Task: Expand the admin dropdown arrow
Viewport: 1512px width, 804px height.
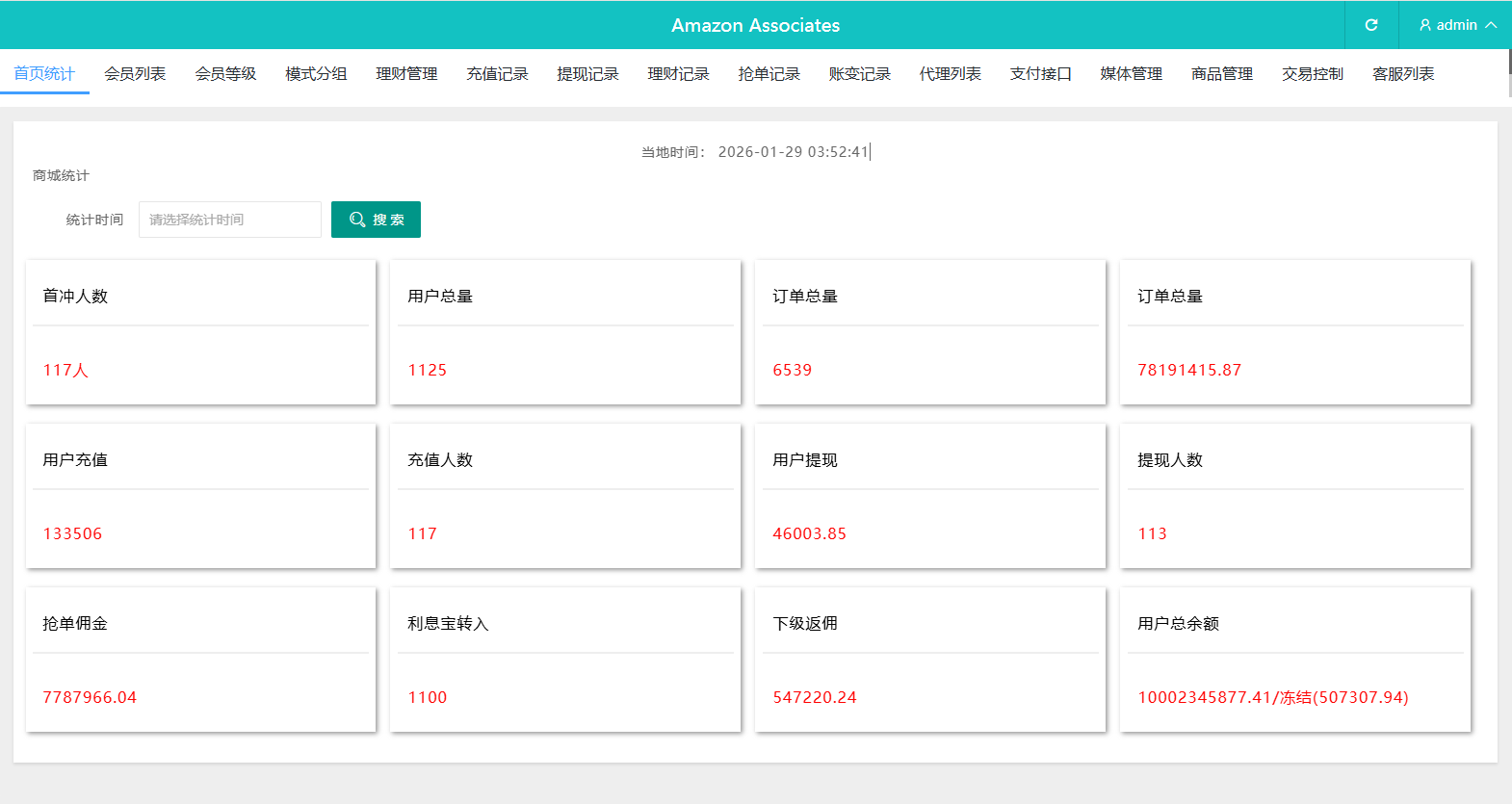Action: 1491,25
